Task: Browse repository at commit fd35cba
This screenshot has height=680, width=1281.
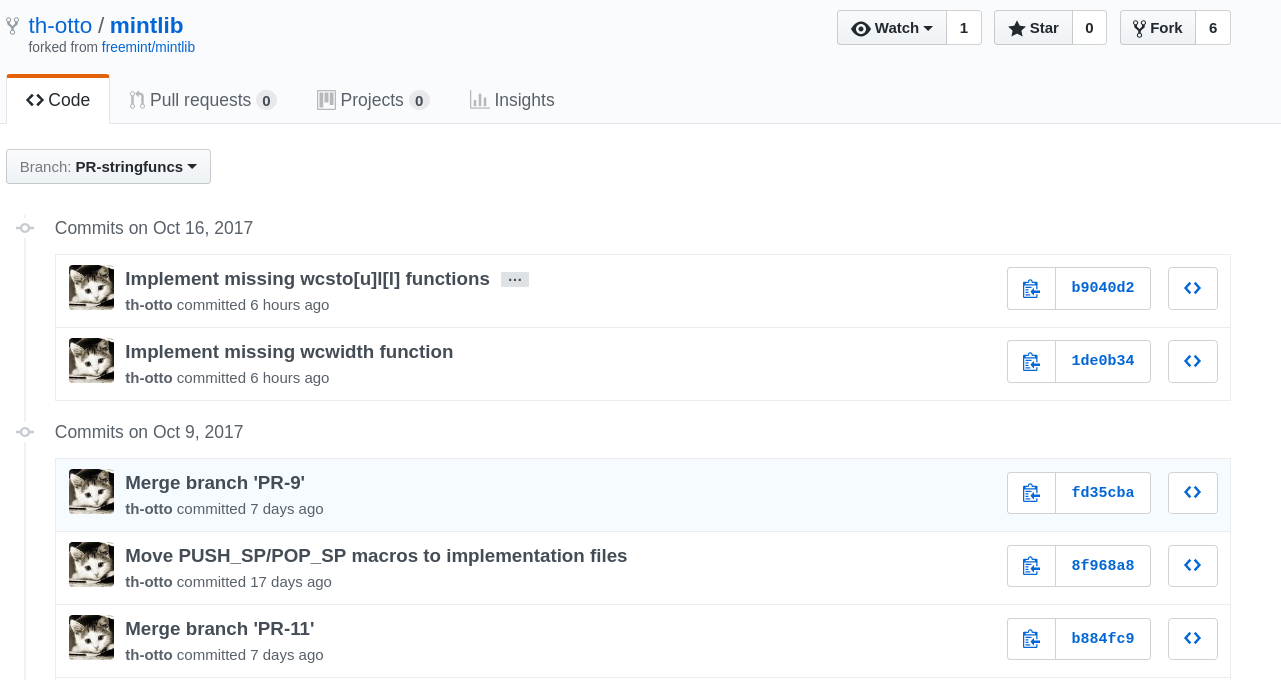Action: [x=1192, y=493]
